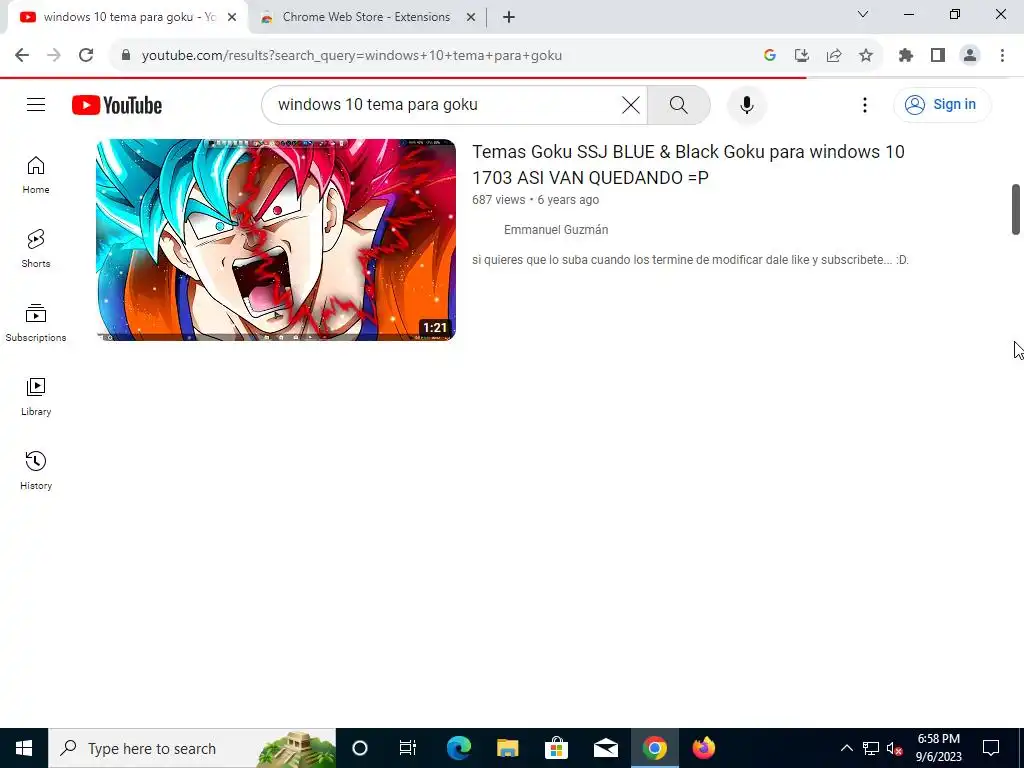Open File Explorer from taskbar
This screenshot has width=1024, height=768.
point(507,748)
